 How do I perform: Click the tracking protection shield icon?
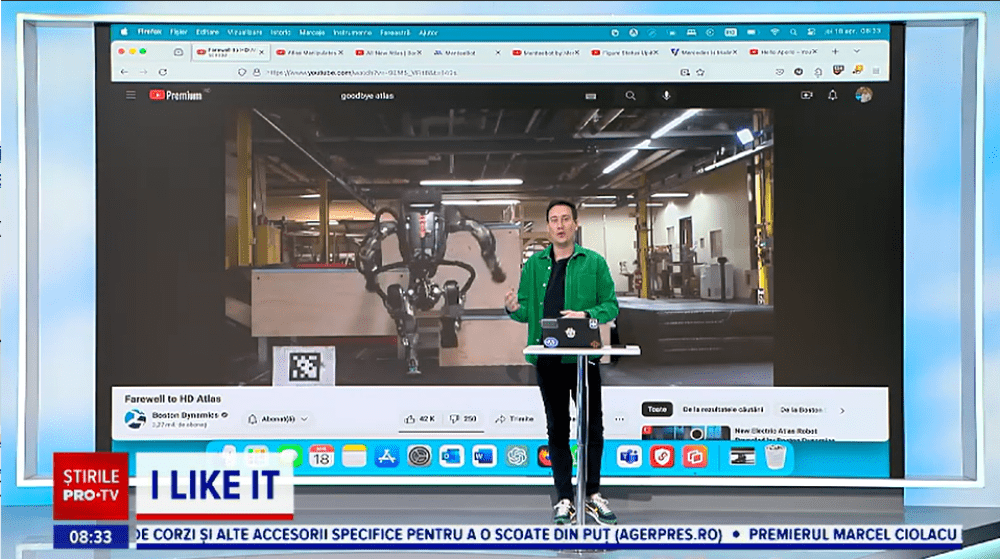click(242, 73)
